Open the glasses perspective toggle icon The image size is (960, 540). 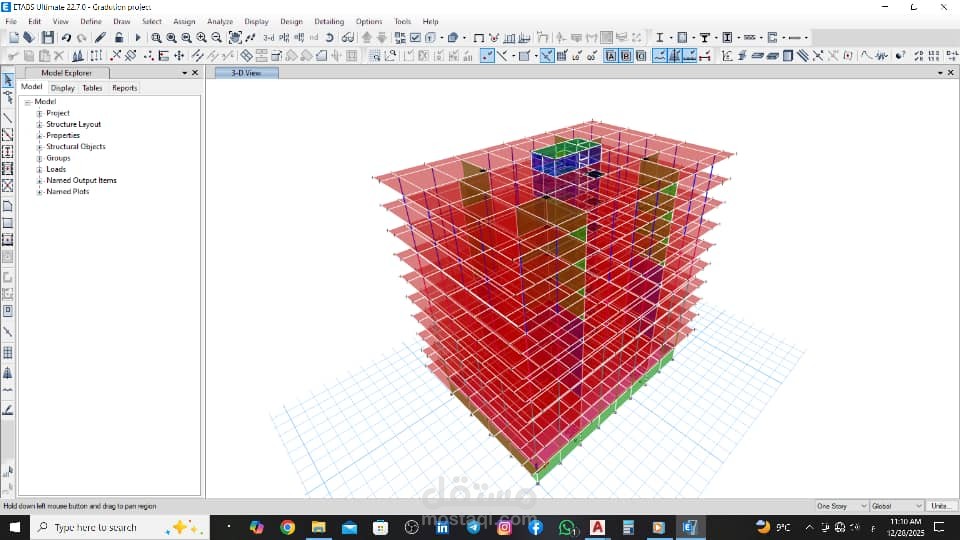pos(348,37)
